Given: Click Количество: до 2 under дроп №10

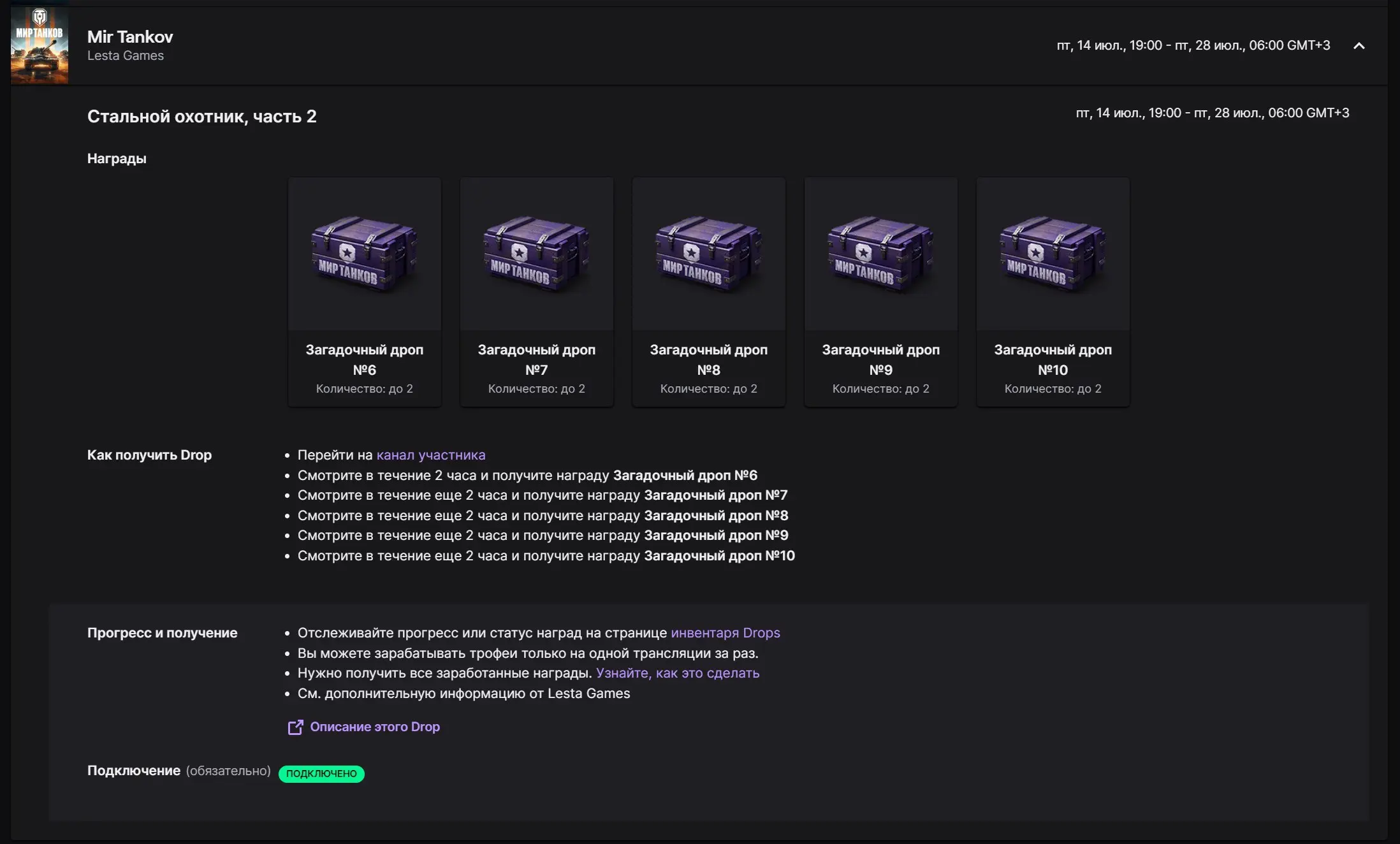Looking at the screenshot, I should 1053,389.
